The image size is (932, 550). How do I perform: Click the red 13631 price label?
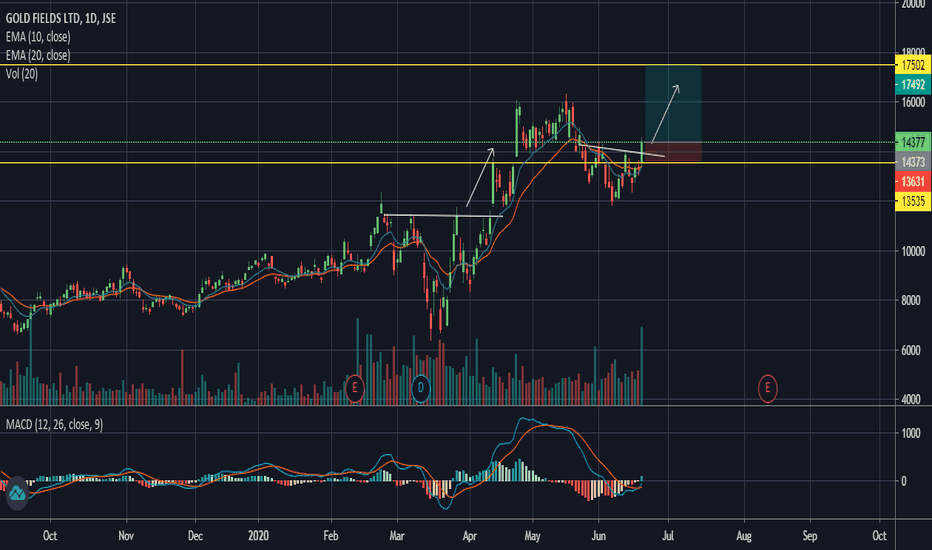tap(913, 181)
